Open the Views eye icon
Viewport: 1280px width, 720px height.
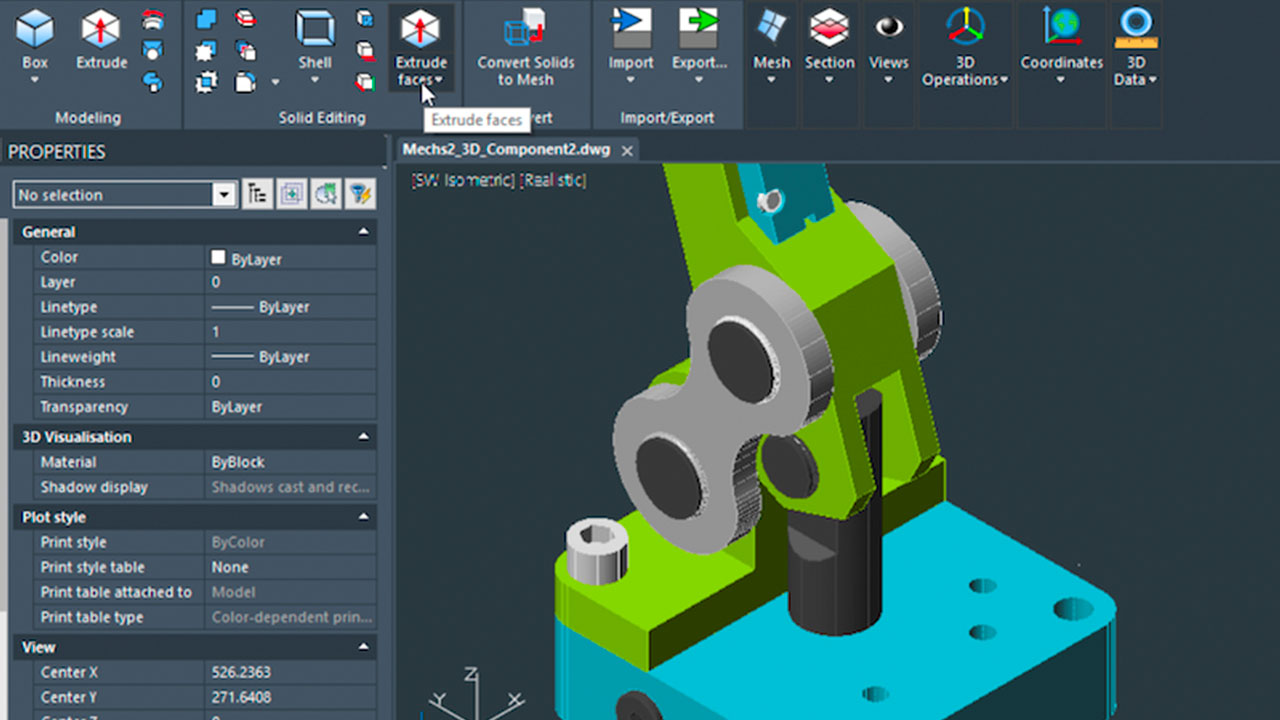888,28
